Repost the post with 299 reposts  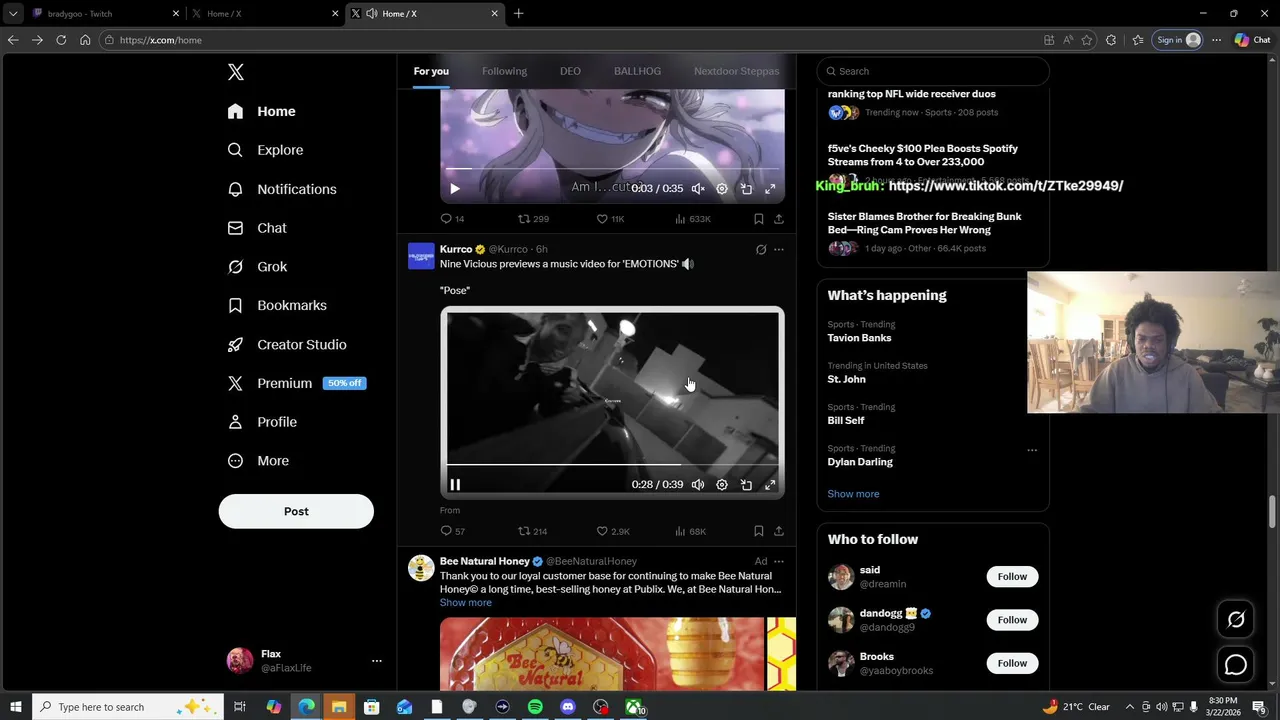(x=533, y=219)
